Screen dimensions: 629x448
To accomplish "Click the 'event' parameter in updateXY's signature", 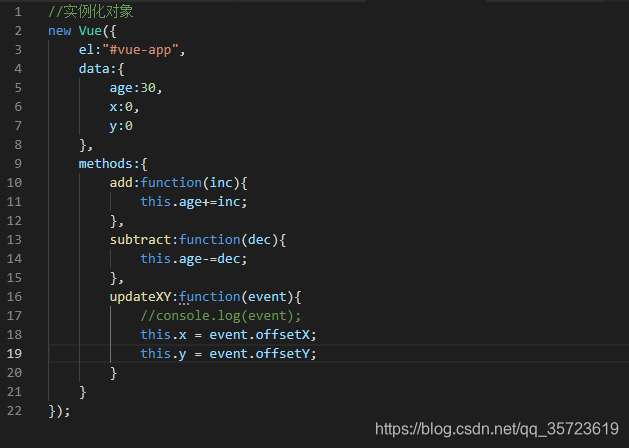I will (x=267, y=297).
